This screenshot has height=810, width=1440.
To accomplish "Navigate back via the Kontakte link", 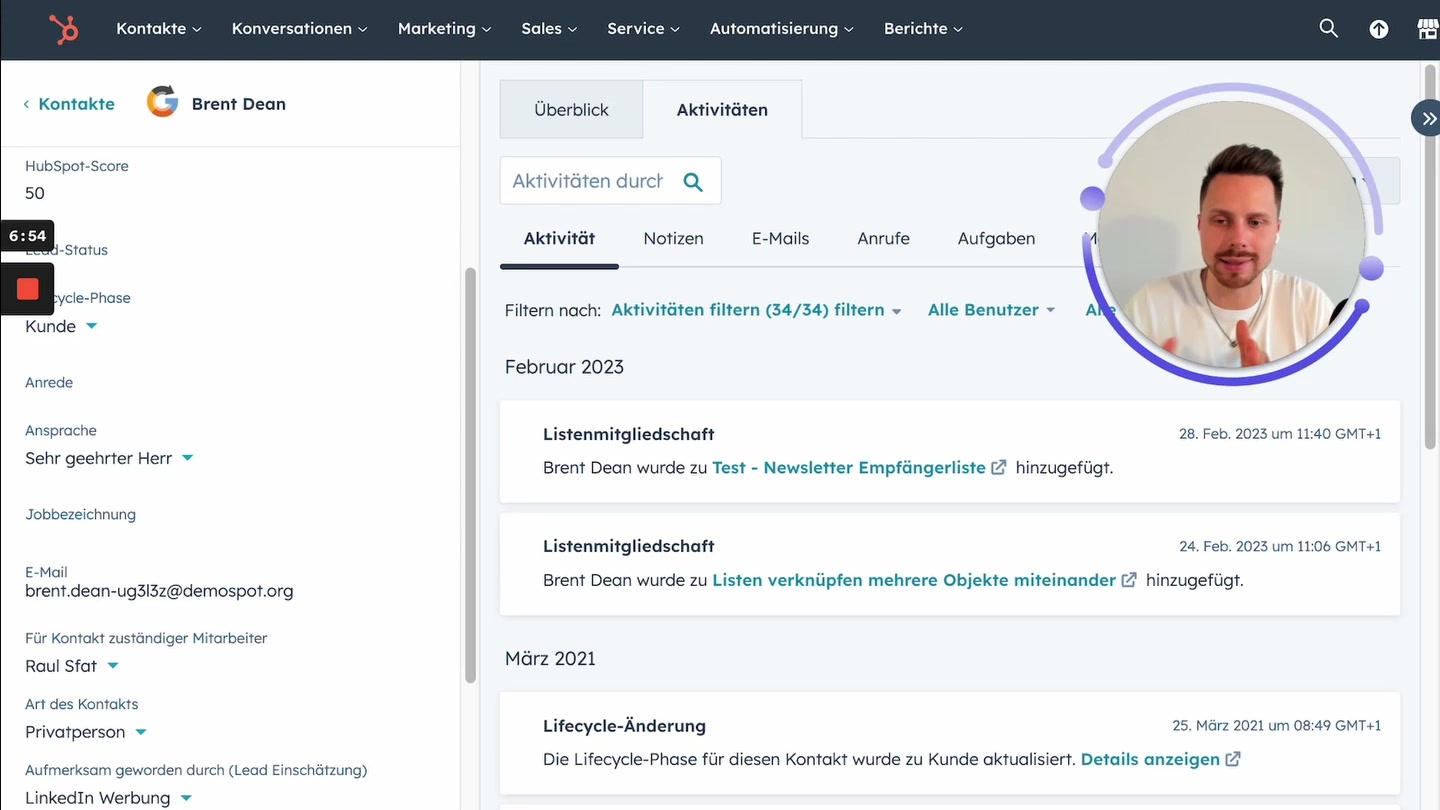I will (x=75, y=103).
